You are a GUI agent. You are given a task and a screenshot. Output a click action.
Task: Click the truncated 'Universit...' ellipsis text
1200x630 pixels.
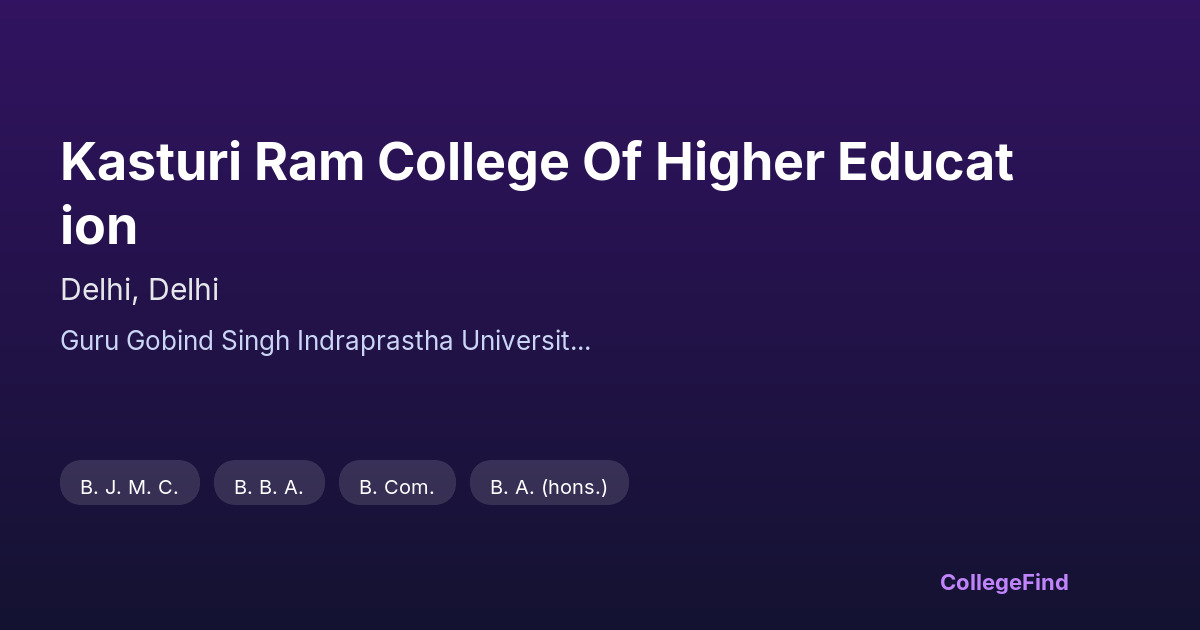[x=526, y=341]
